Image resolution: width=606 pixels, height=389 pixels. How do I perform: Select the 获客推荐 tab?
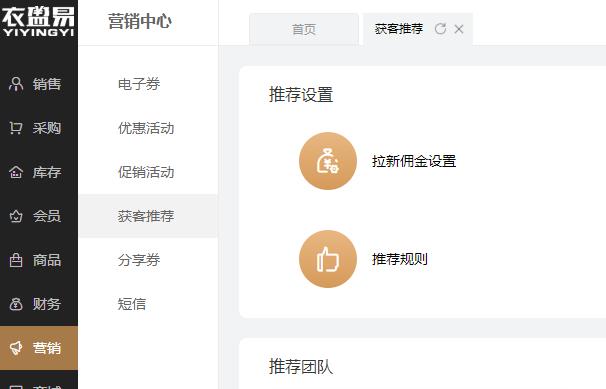click(x=398, y=29)
